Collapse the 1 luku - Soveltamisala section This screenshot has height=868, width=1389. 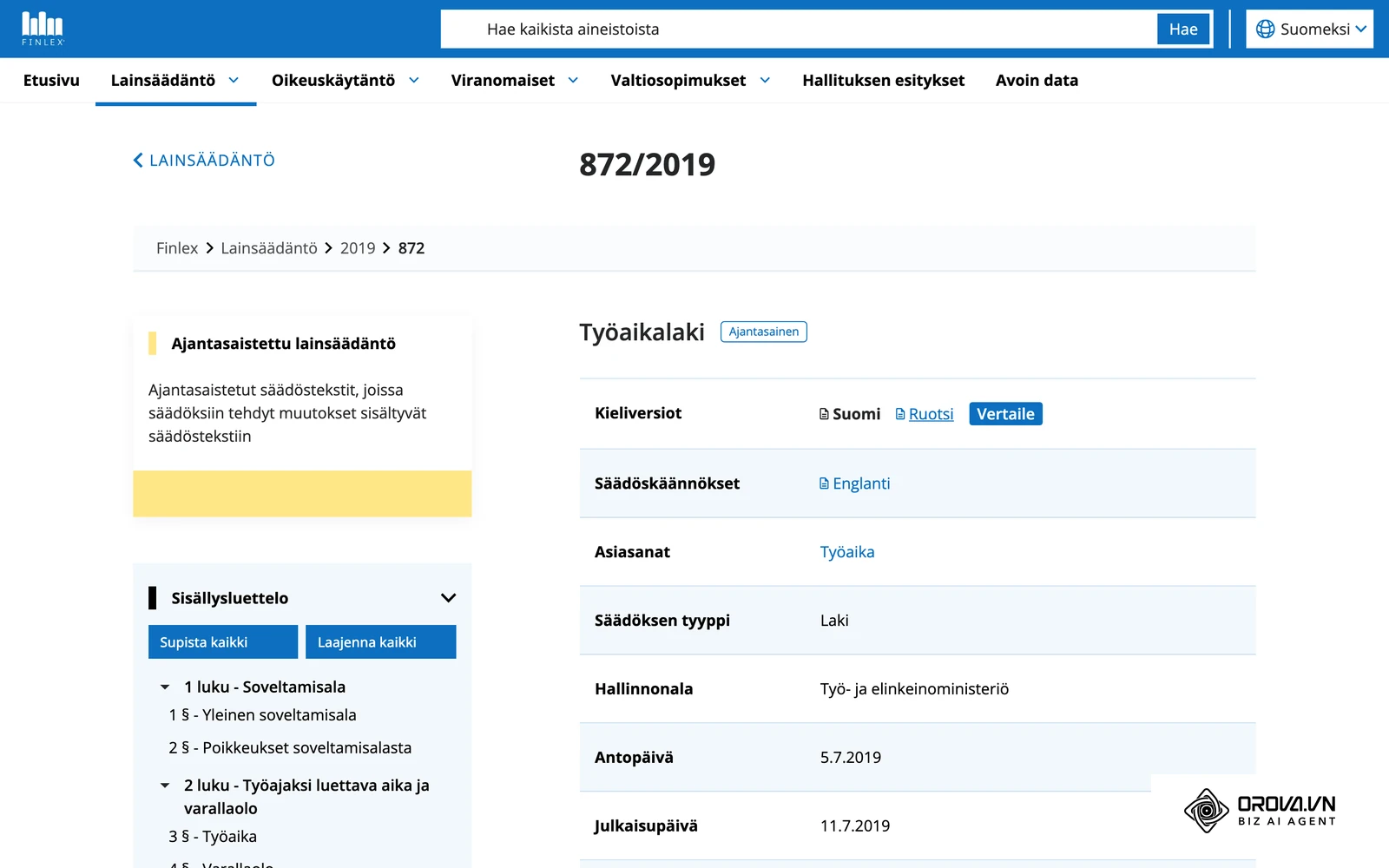coord(165,687)
